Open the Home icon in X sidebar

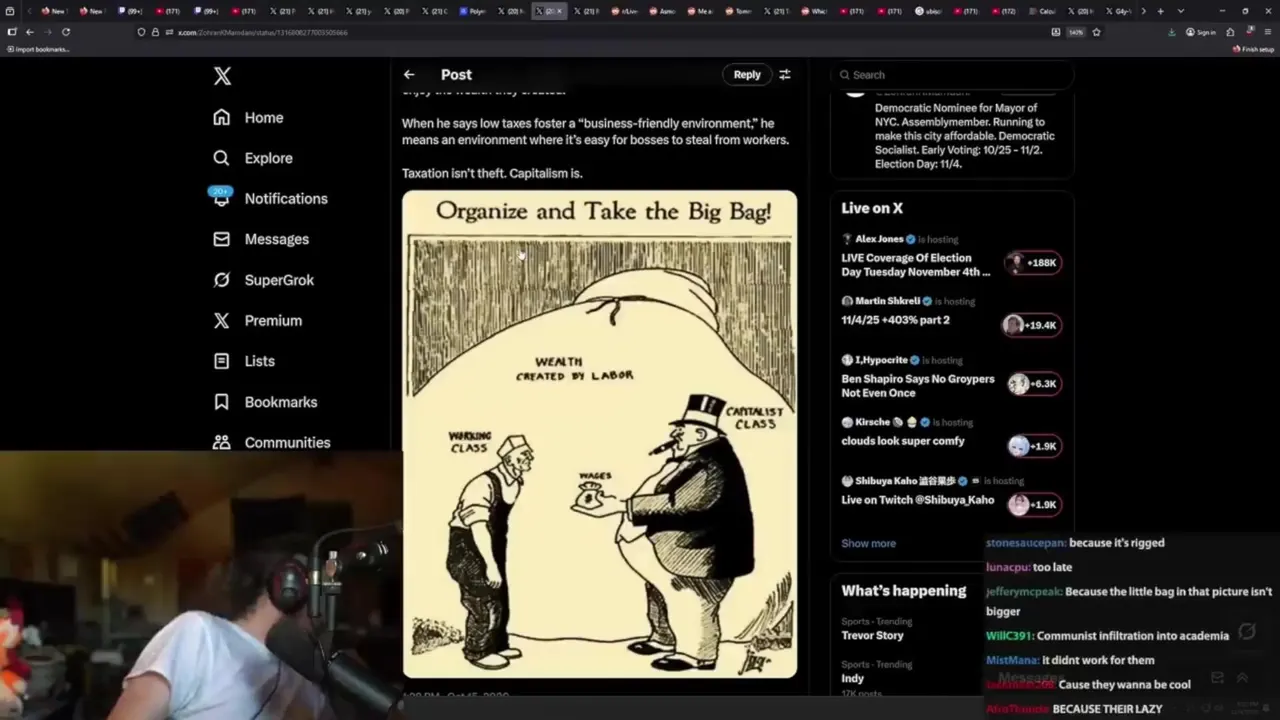pyautogui.click(x=221, y=117)
